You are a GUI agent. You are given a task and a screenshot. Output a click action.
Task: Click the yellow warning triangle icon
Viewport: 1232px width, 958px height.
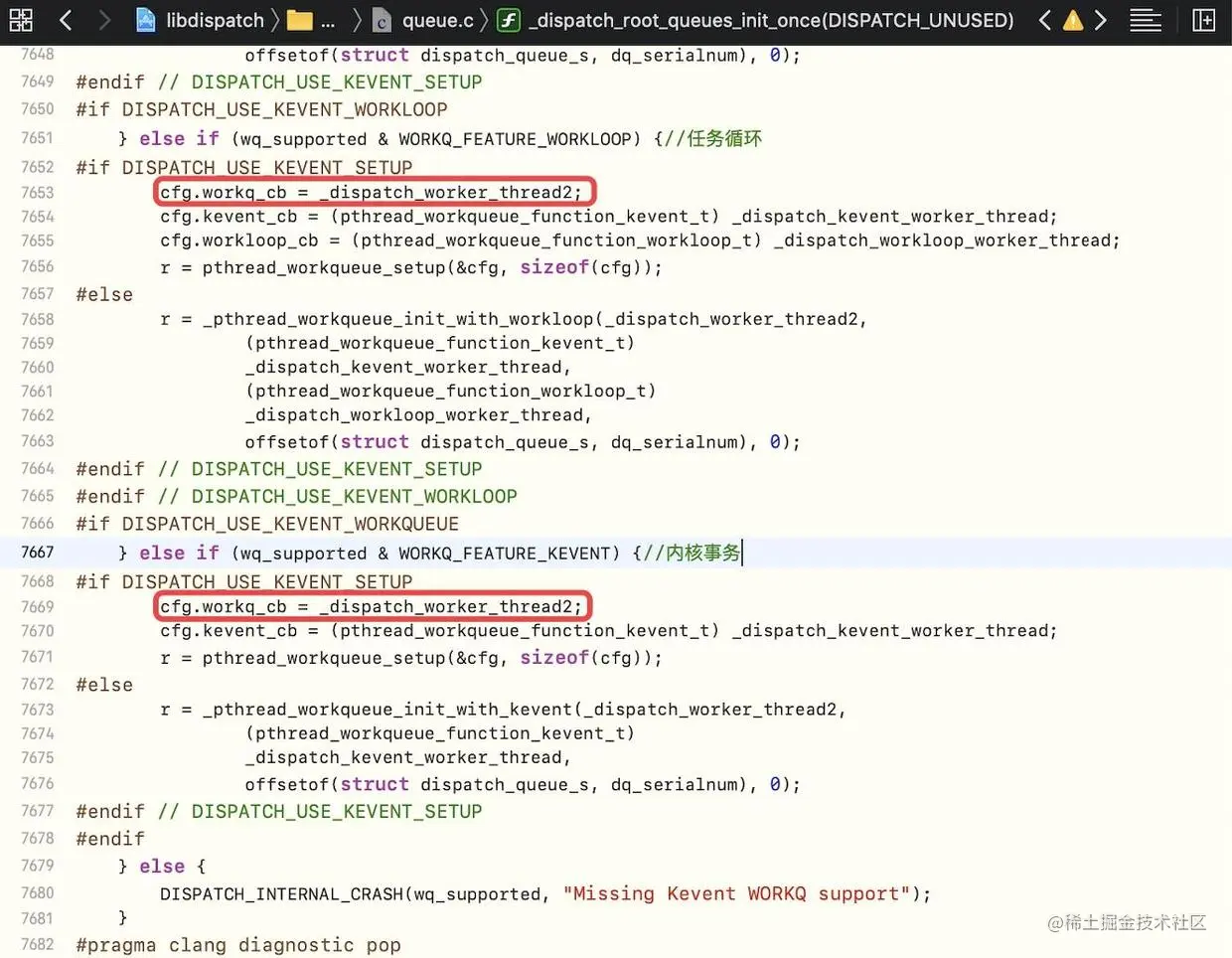pos(1073,20)
